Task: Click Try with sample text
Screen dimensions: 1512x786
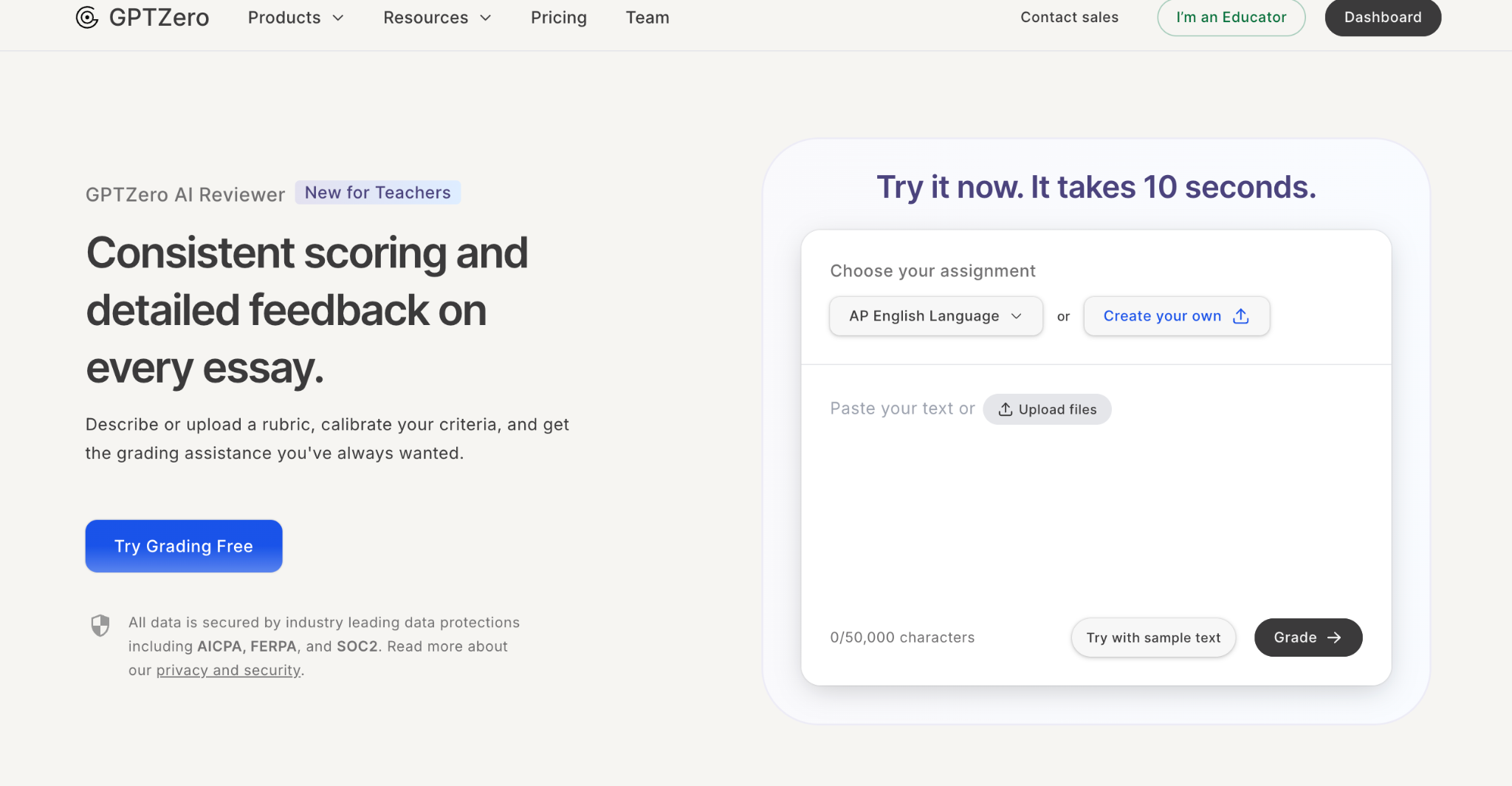Action: (1153, 638)
